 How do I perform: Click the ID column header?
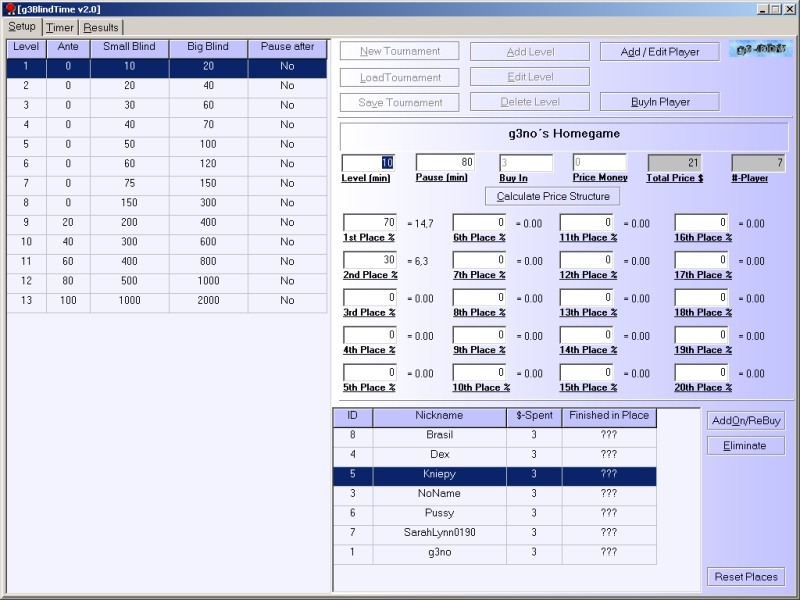tap(353, 417)
